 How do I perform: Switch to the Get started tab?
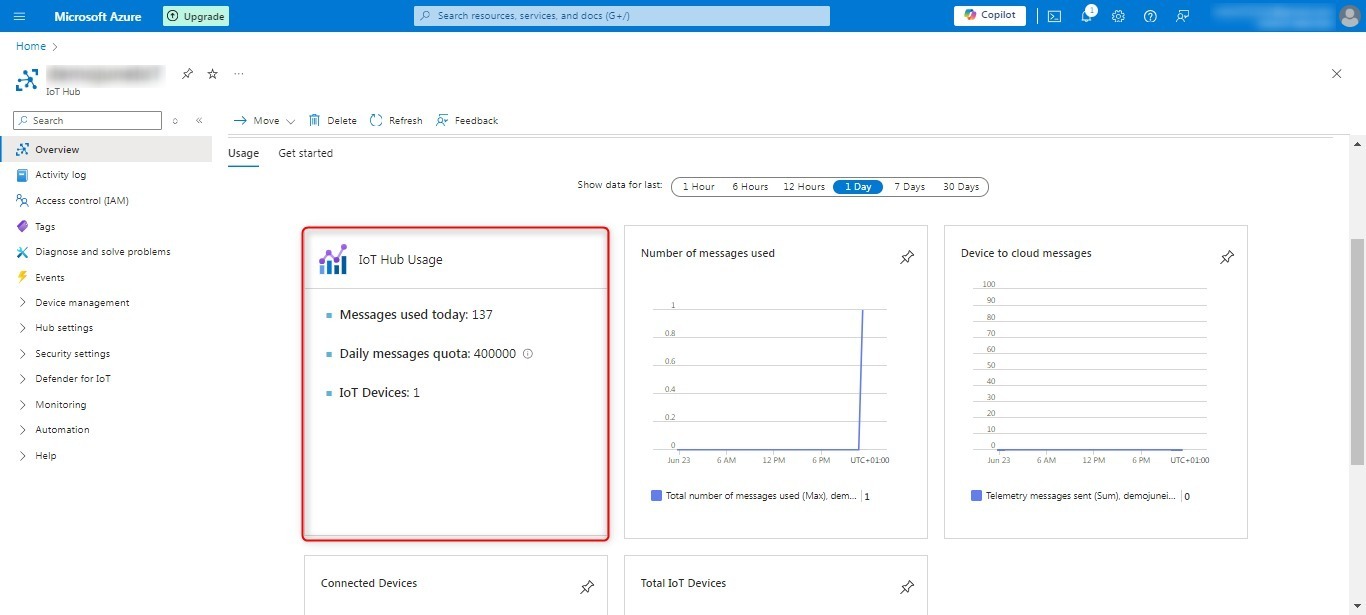coord(305,153)
